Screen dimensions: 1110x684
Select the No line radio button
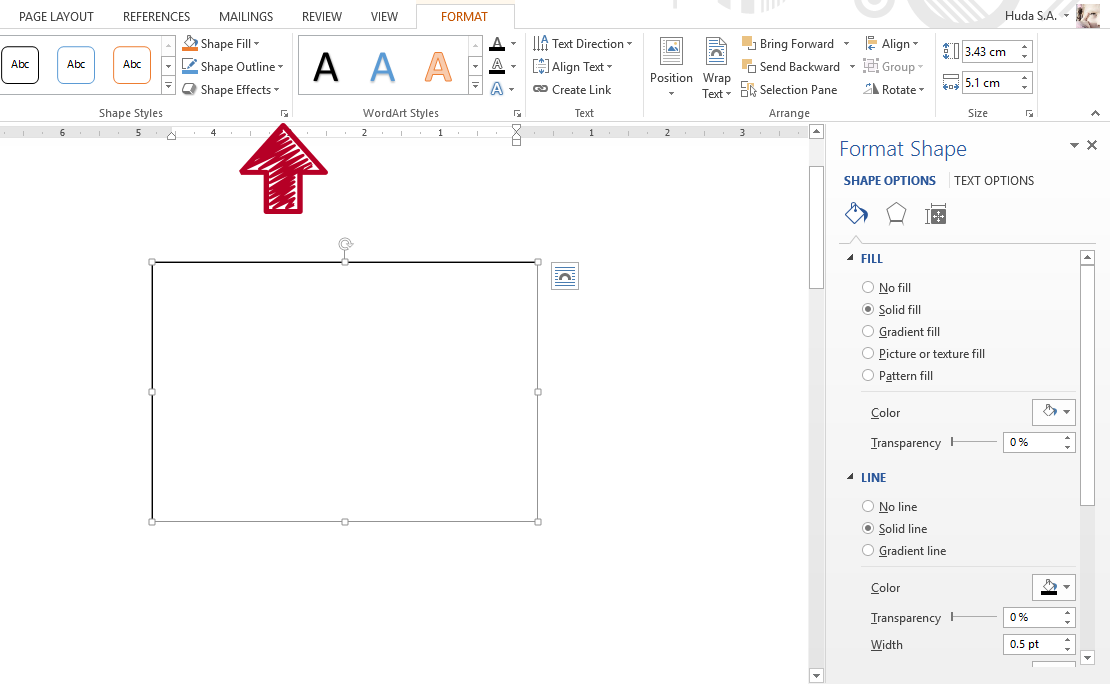(x=868, y=507)
